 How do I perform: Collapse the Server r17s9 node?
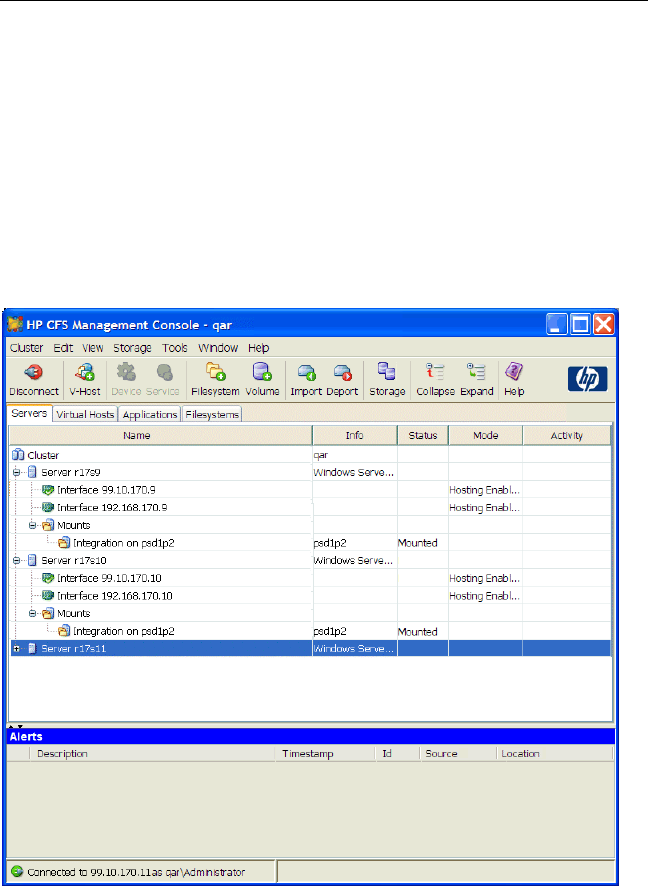pyautogui.click(x=16, y=471)
